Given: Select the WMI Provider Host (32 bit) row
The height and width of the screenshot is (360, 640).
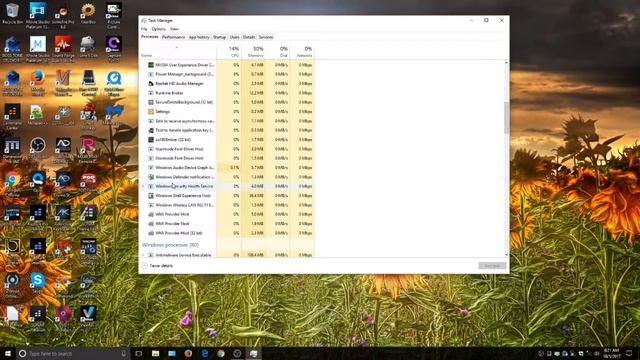Looking at the screenshot, I should point(227,233).
